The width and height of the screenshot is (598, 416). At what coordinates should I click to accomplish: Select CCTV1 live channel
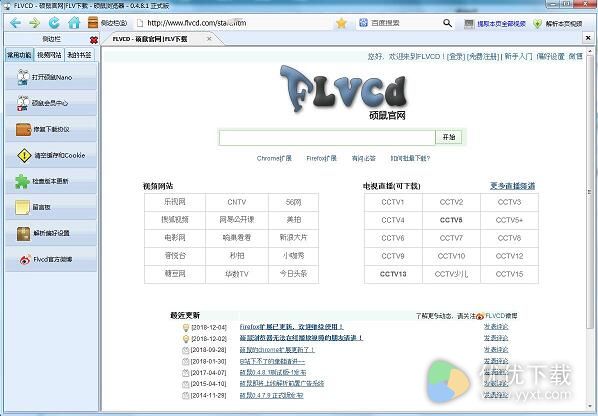393,202
